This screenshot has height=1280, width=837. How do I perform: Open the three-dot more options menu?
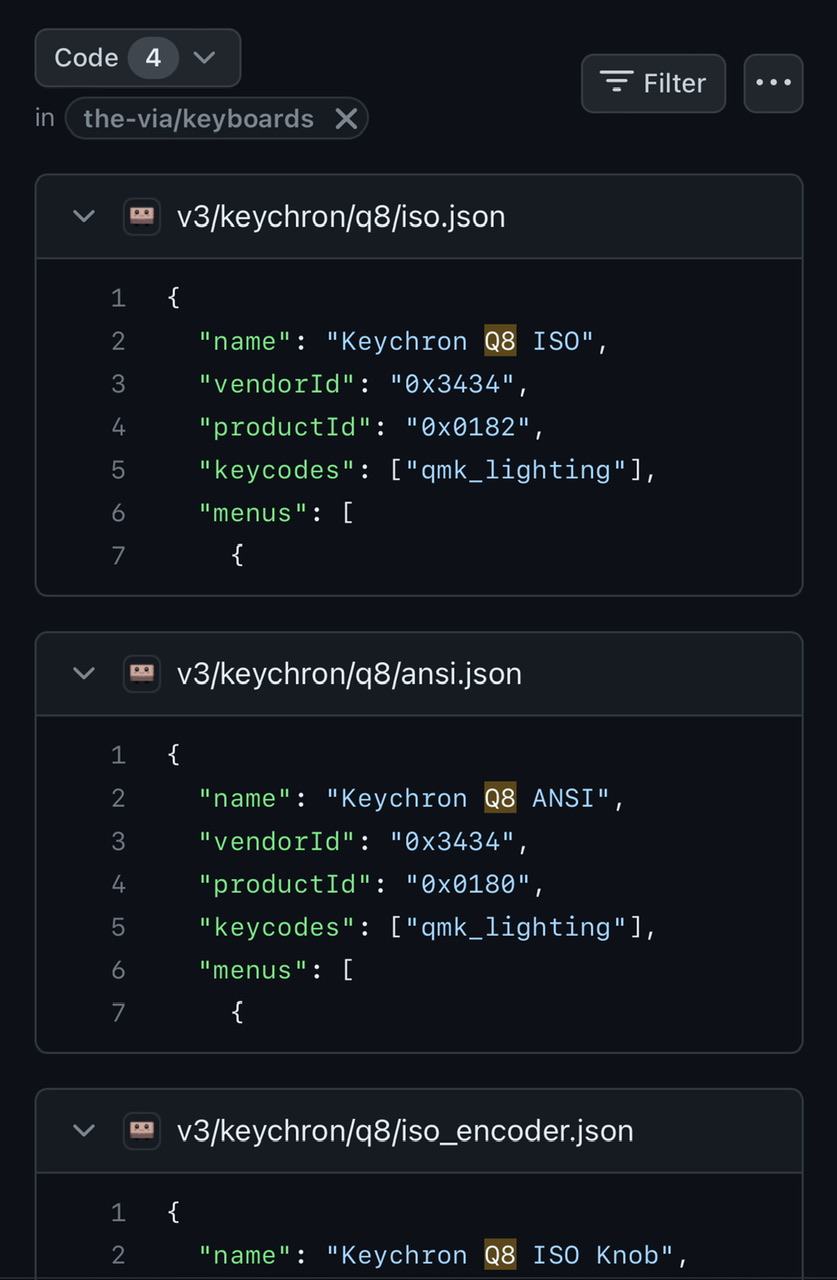click(773, 83)
